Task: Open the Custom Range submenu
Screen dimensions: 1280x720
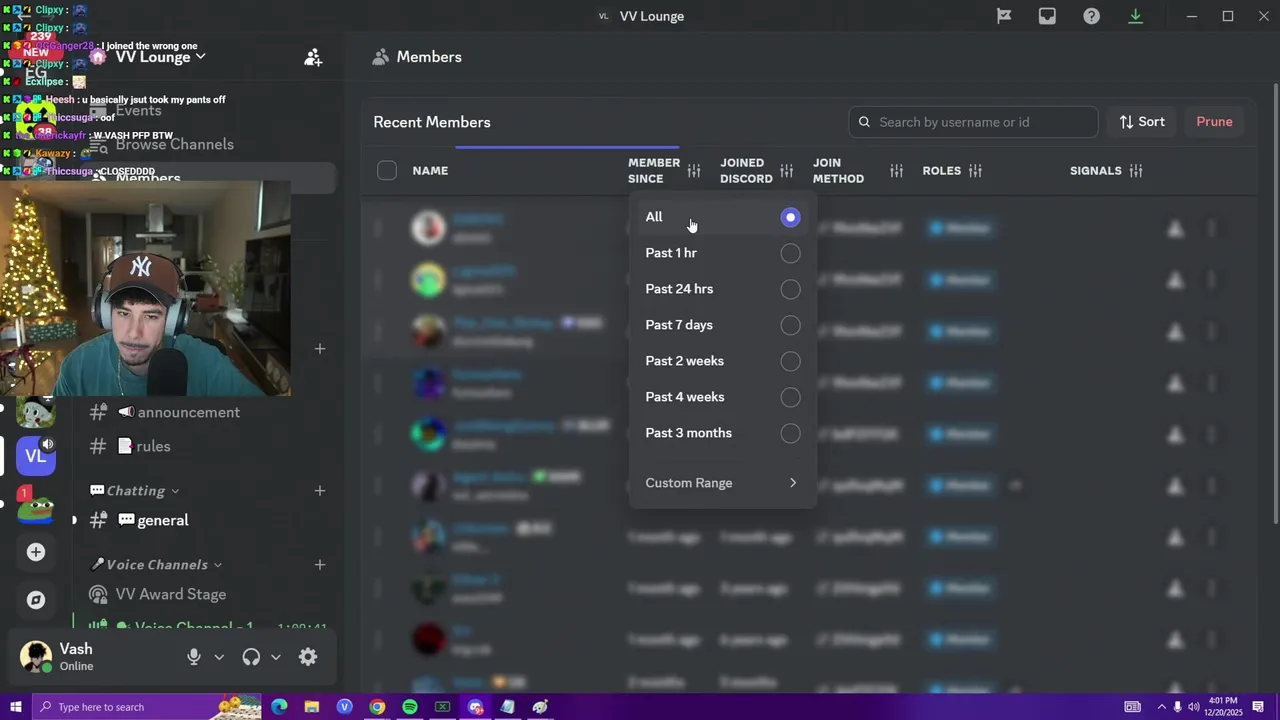Action: click(722, 483)
